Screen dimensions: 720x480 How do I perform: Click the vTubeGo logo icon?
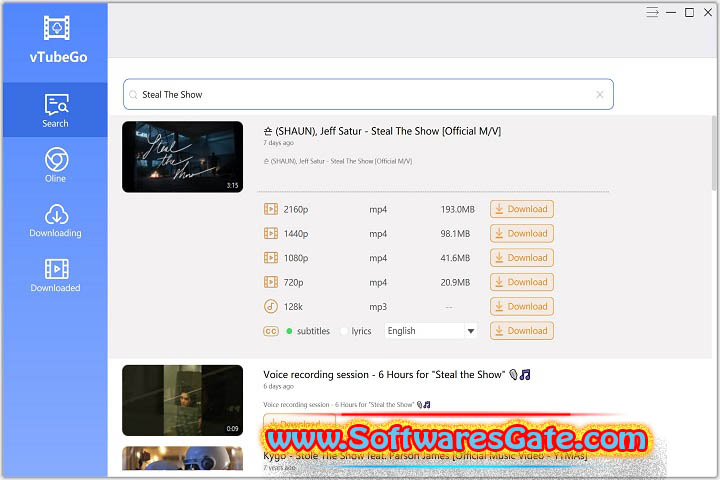56,28
